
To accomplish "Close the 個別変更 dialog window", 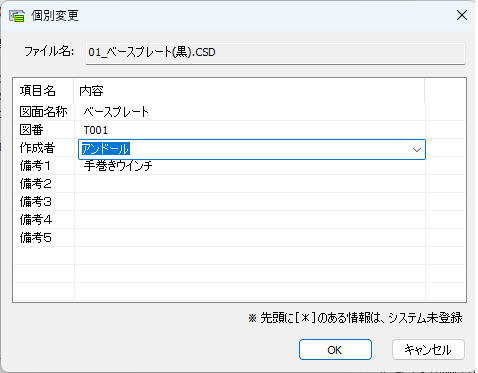I will tap(462, 15).
